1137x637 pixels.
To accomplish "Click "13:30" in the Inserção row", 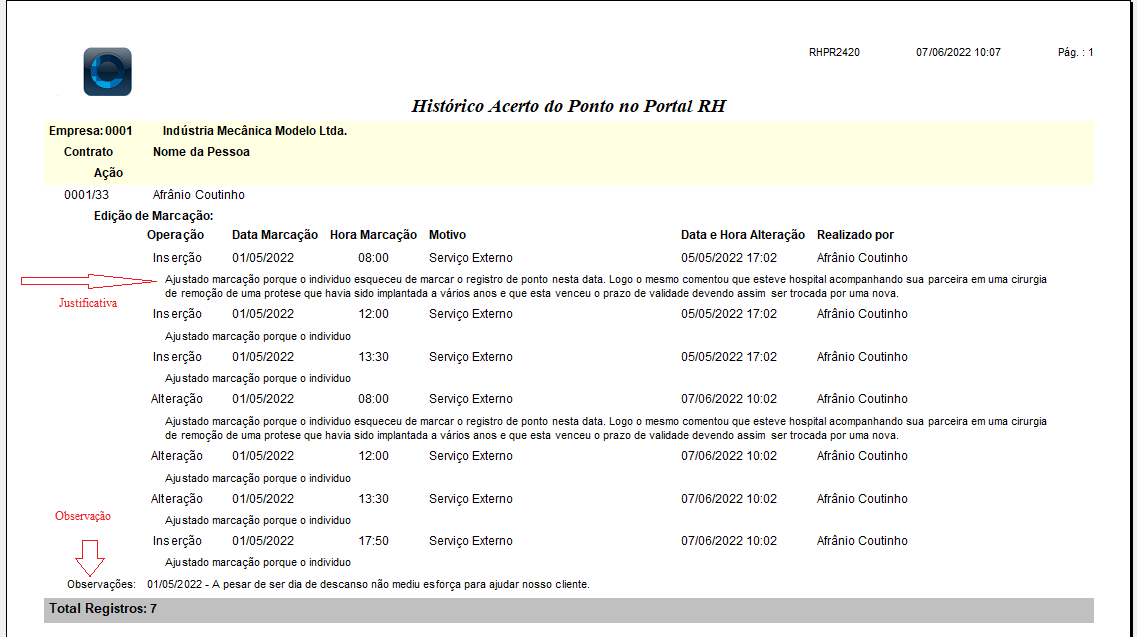I will (373, 357).
